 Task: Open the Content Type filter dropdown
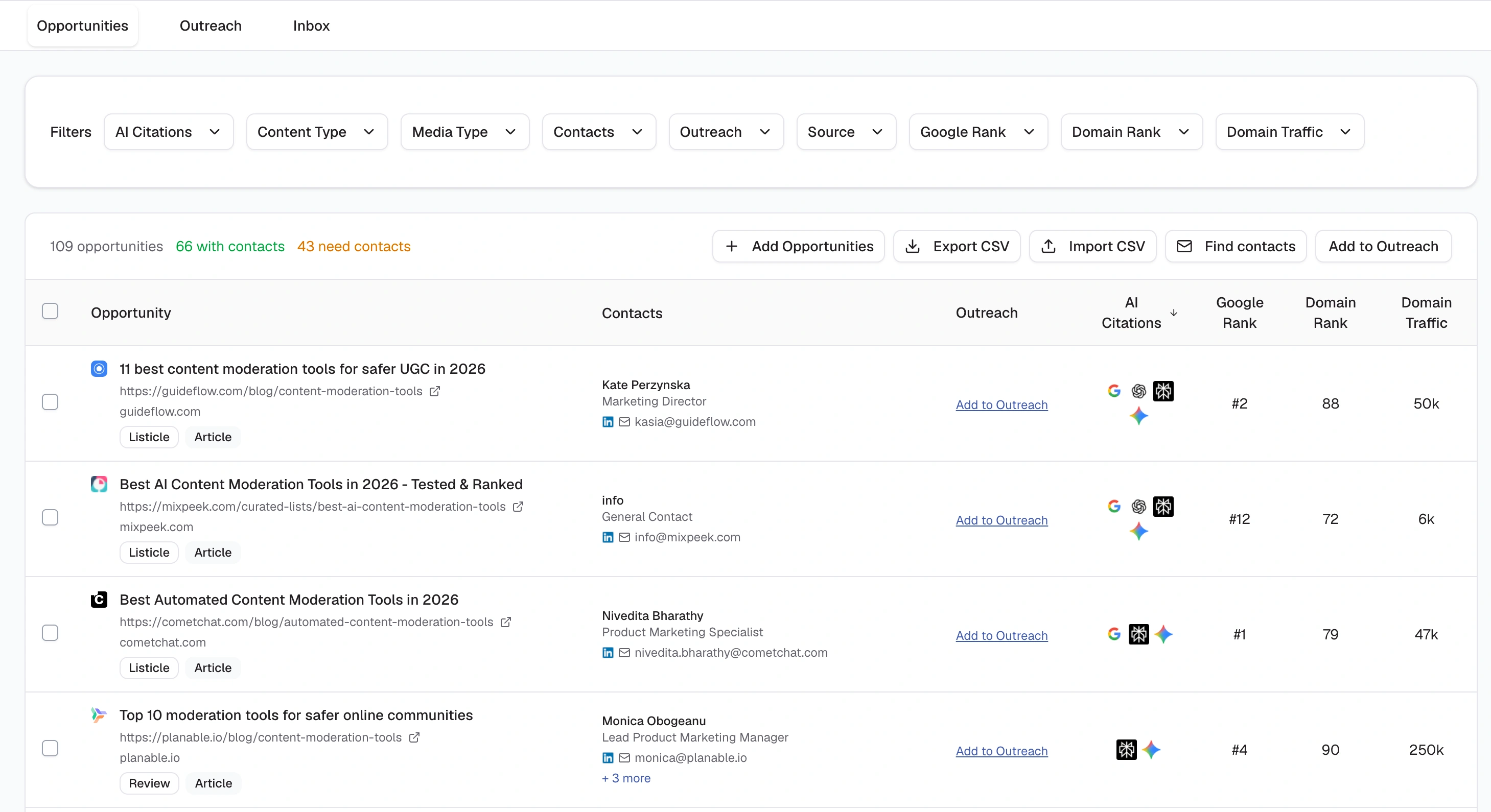coord(317,132)
